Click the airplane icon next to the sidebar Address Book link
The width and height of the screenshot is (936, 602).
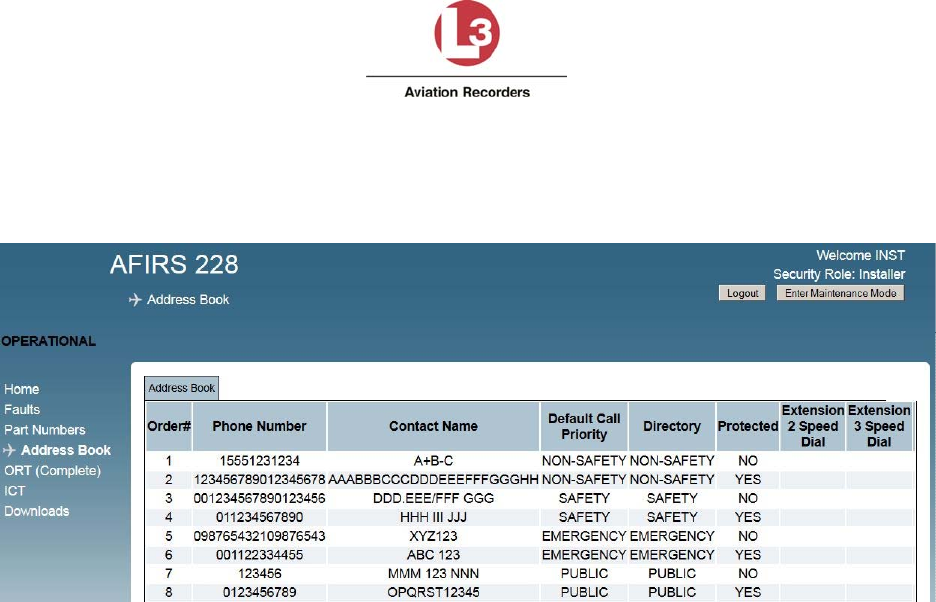click(x=9, y=450)
